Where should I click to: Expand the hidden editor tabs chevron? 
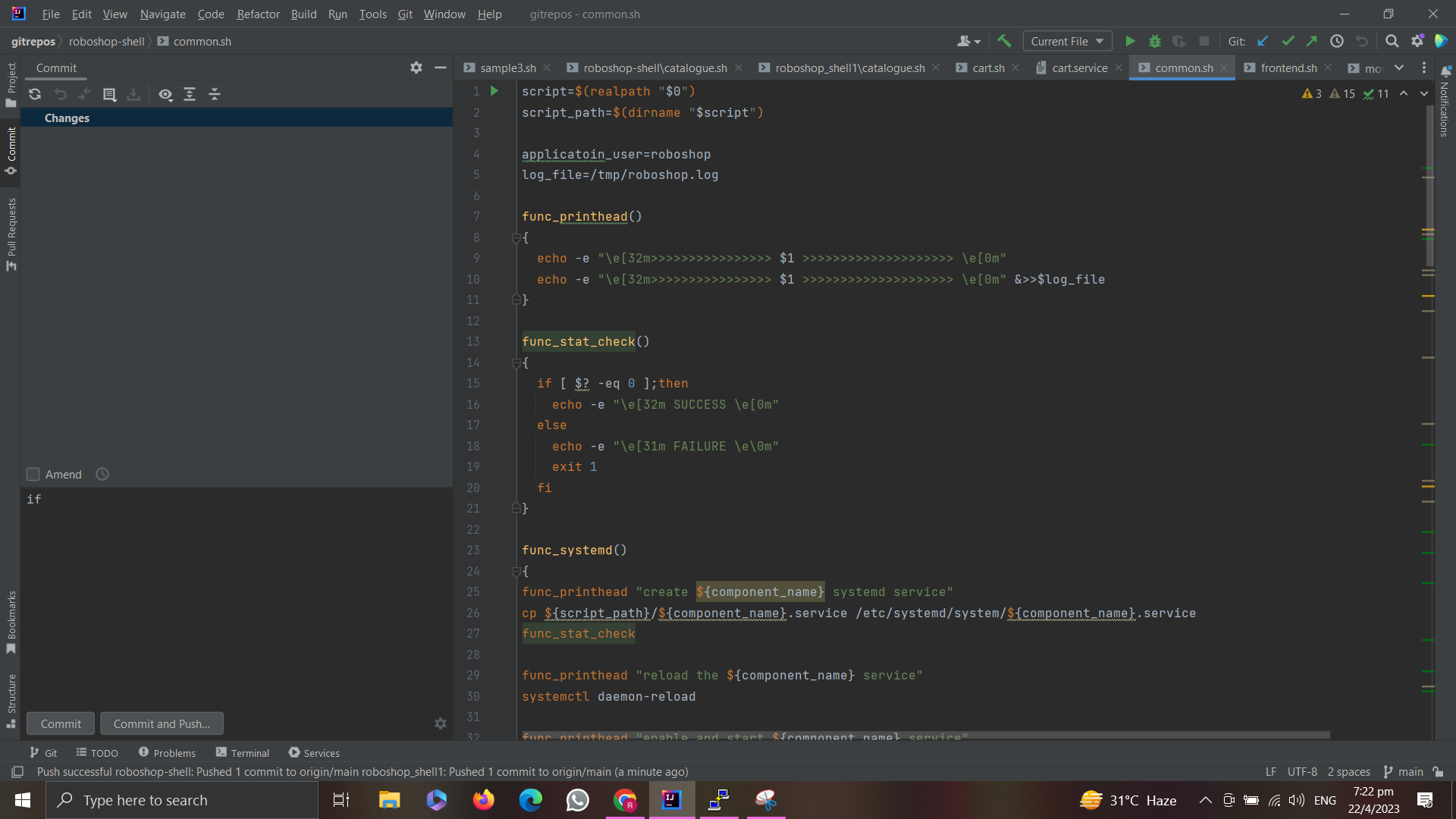click(x=1399, y=67)
